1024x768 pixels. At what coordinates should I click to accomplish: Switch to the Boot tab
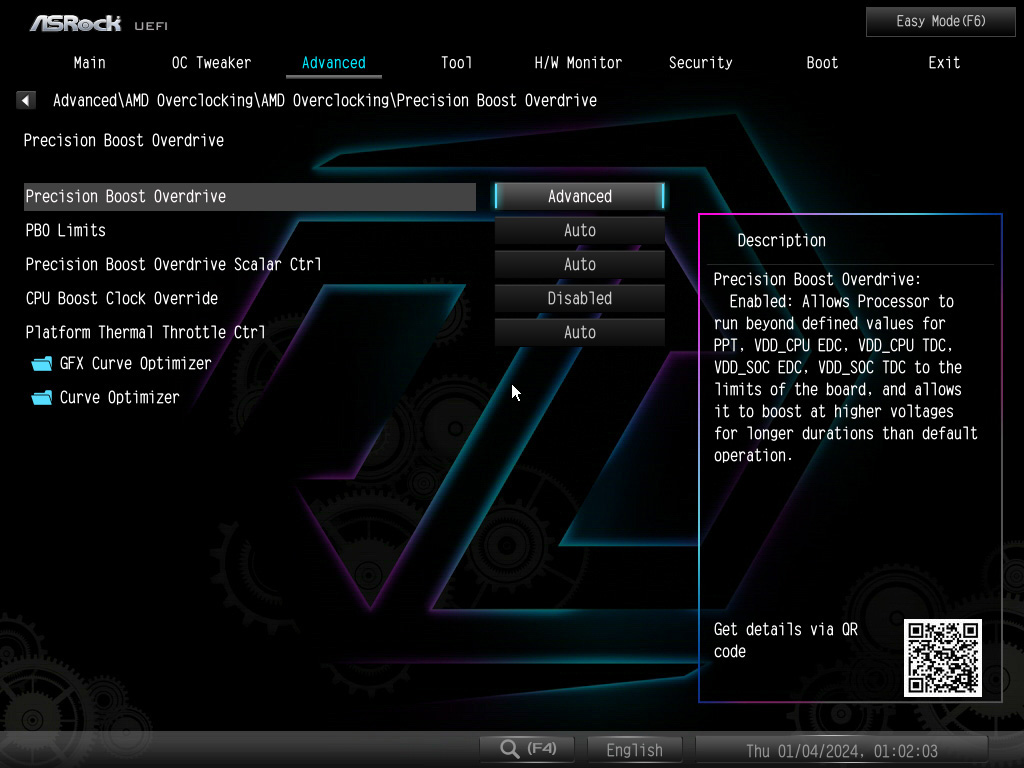pyautogui.click(x=822, y=63)
